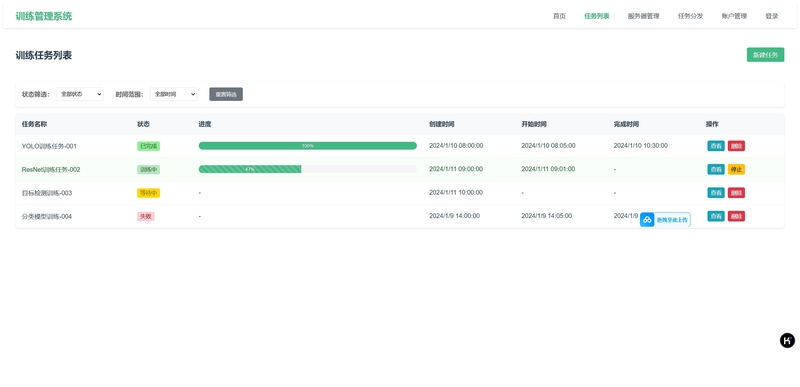Click the 已完成 status badge

(x=148, y=146)
